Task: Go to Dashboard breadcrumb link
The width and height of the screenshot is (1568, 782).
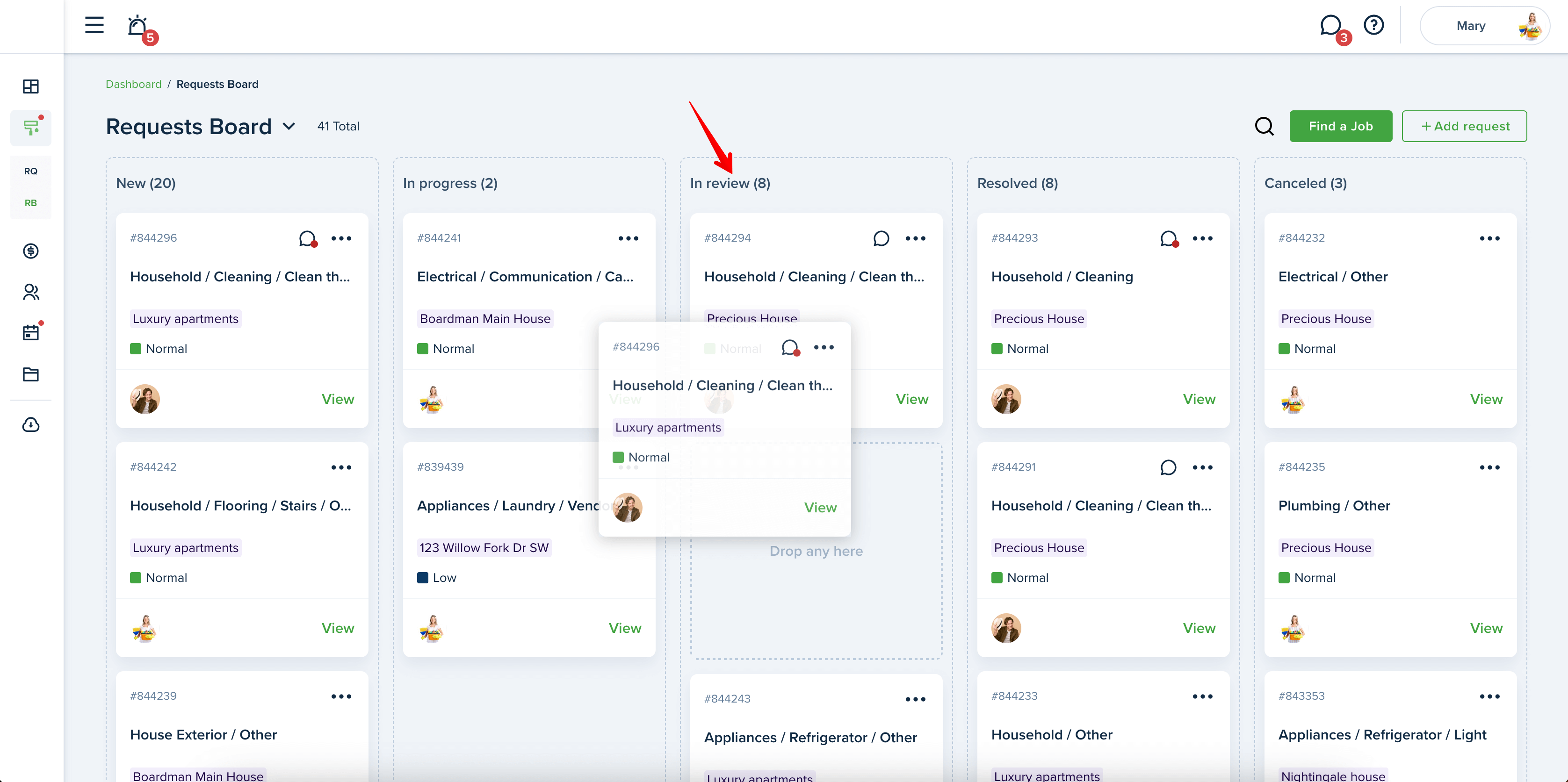Action: [133, 84]
